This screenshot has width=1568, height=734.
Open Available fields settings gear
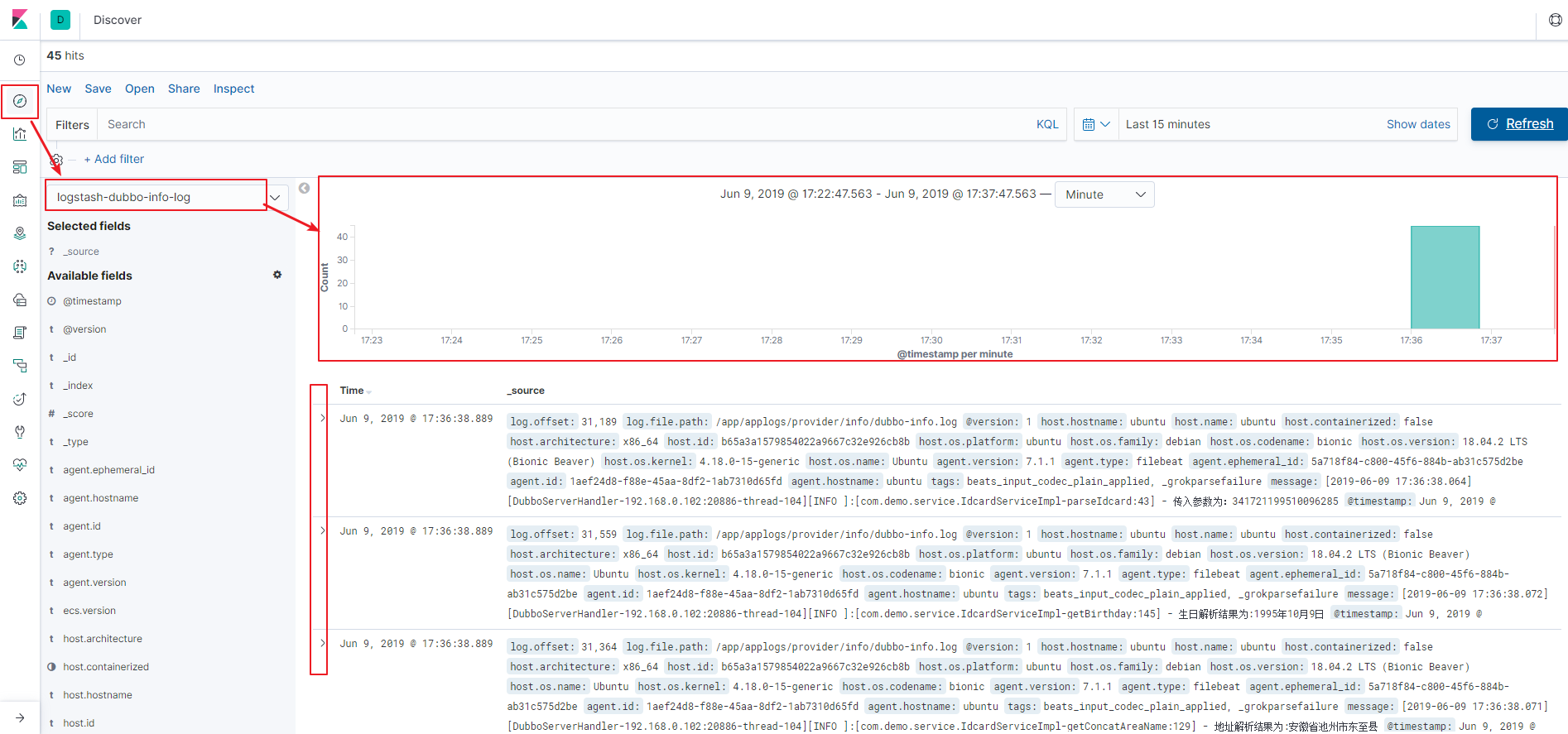tap(277, 275)
